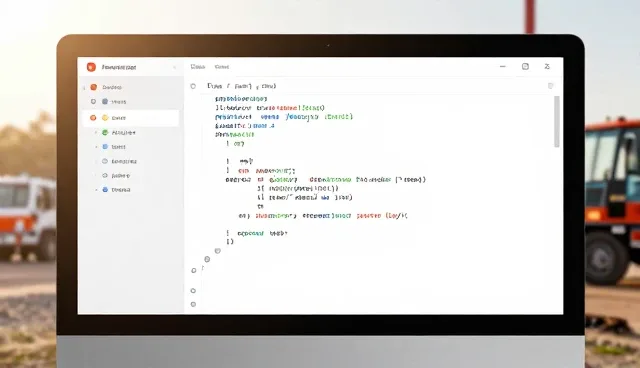Expand the sidebar row with the green icon
640x368 pixels.
96,133
